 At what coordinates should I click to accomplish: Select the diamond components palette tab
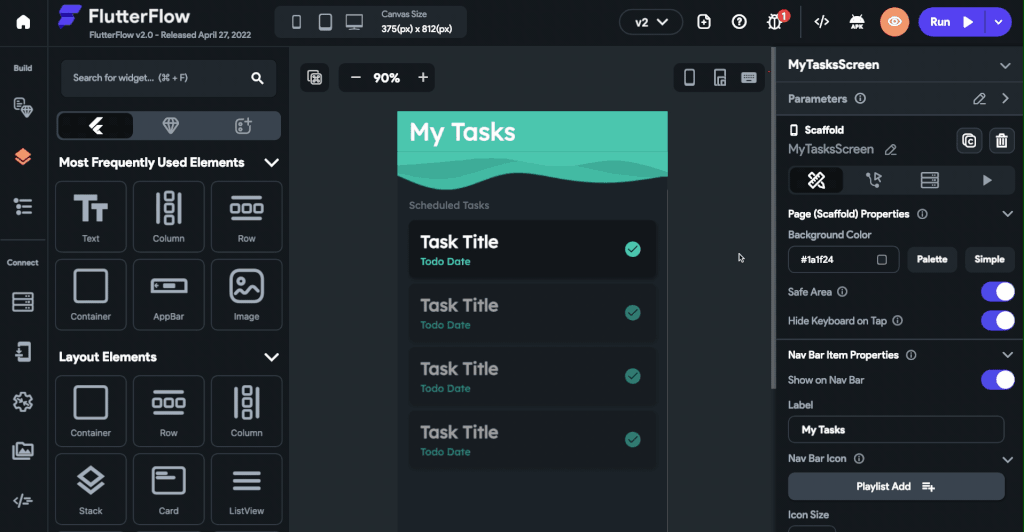[170, 125]
